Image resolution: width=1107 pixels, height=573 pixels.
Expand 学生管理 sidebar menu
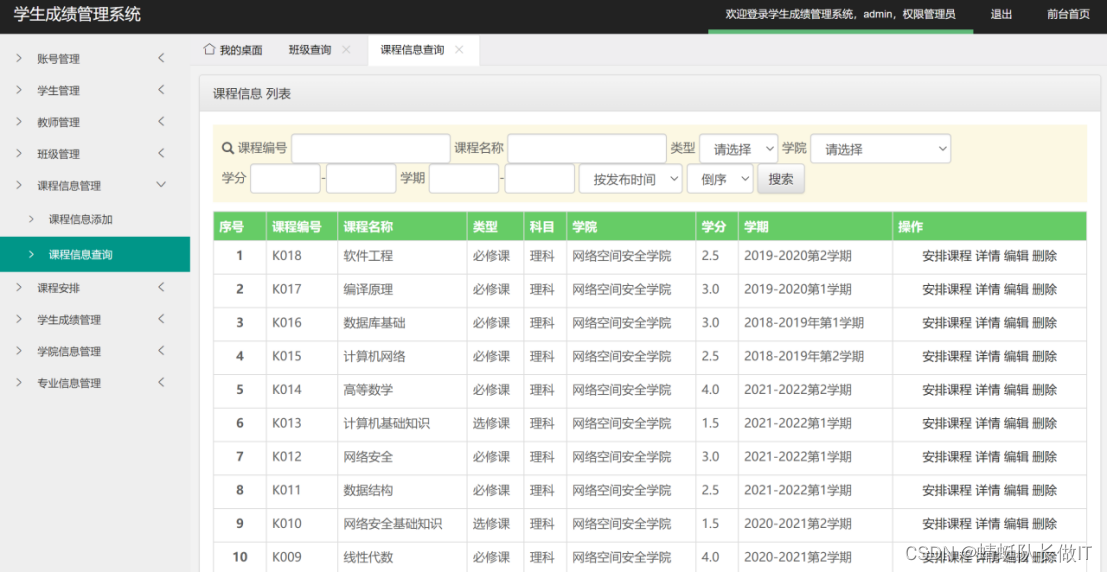[58, 91]
